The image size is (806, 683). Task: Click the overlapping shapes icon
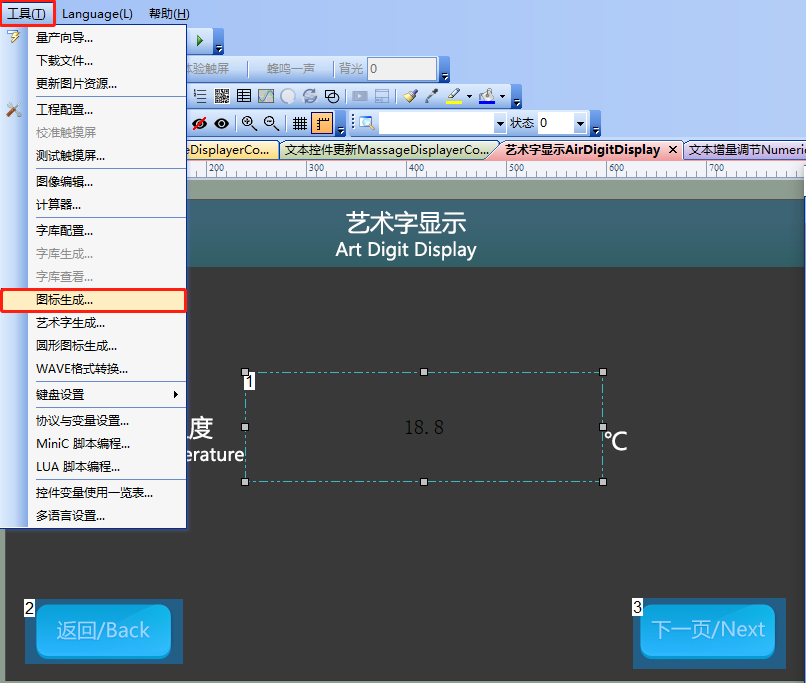(332, 96)
